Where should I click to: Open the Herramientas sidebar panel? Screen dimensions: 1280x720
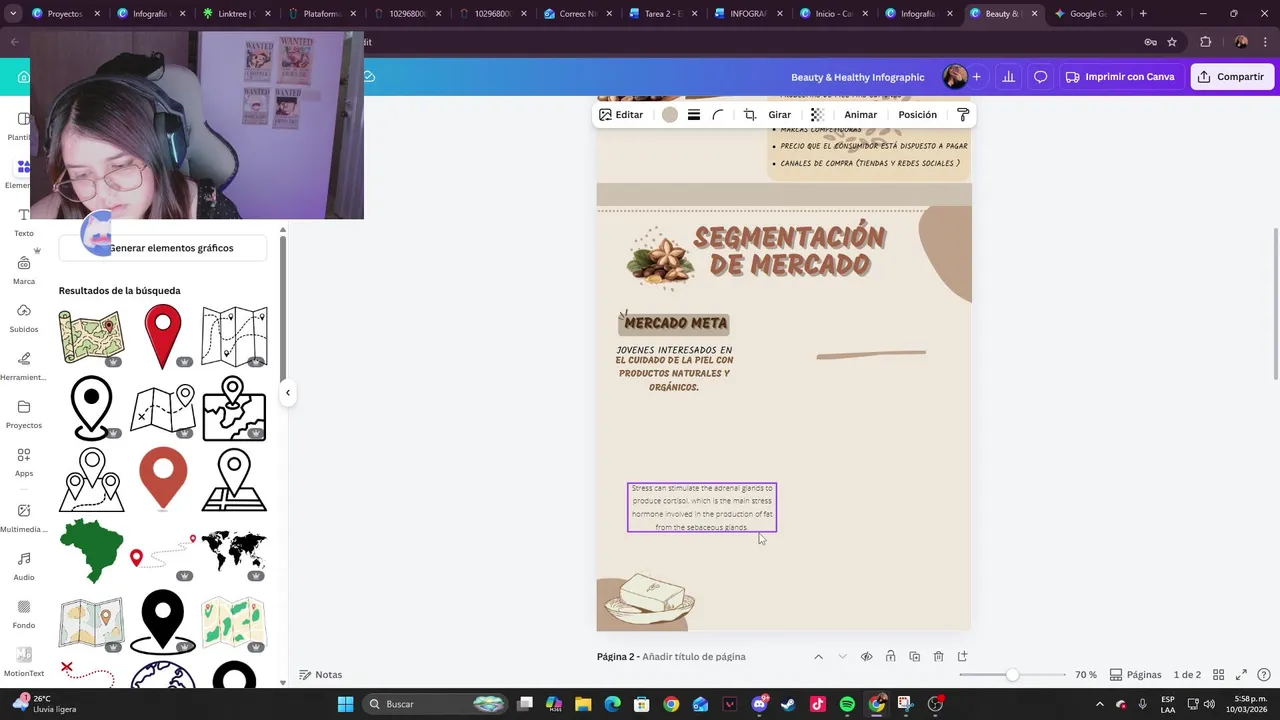24,366
